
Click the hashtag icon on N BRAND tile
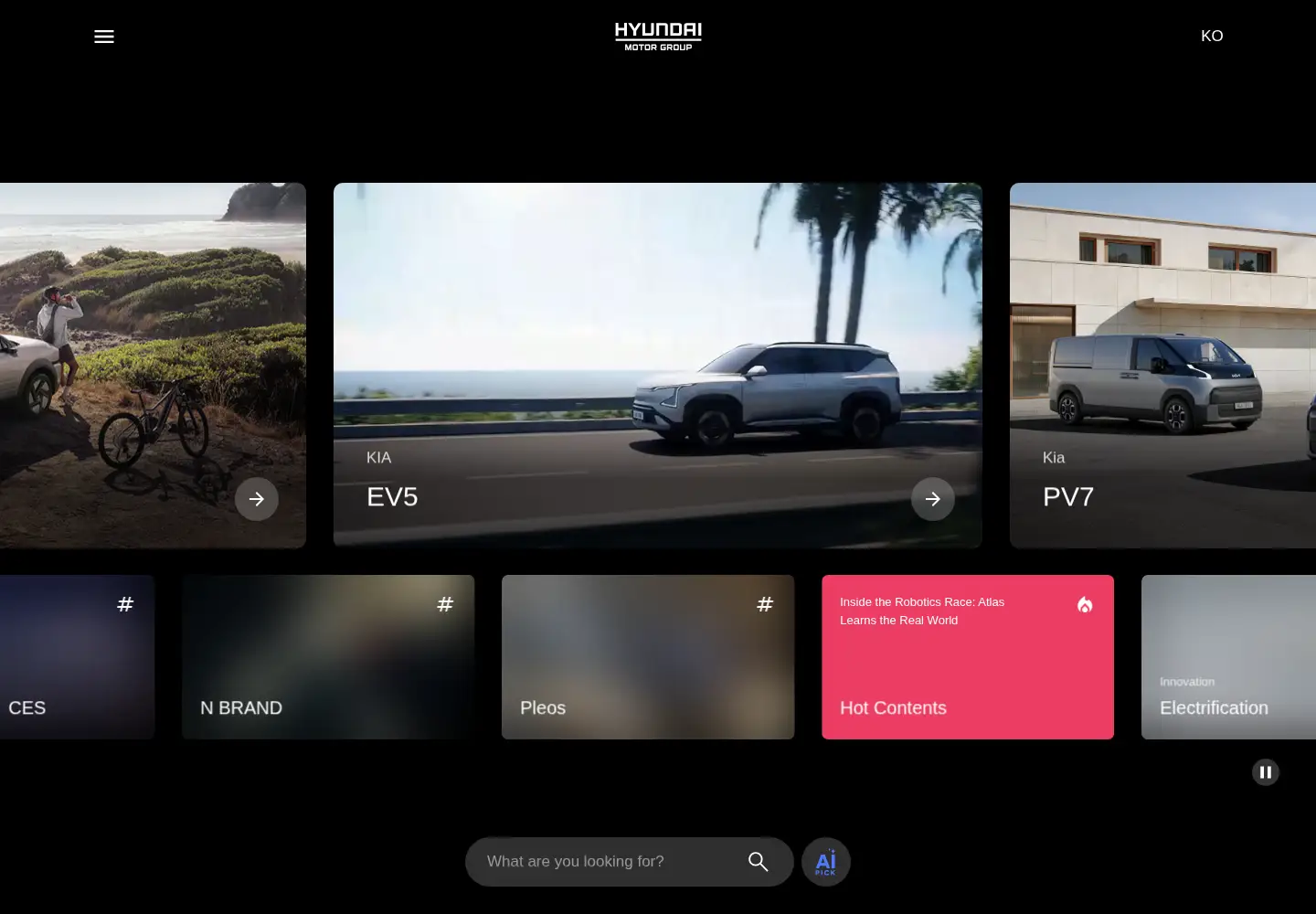445,604
